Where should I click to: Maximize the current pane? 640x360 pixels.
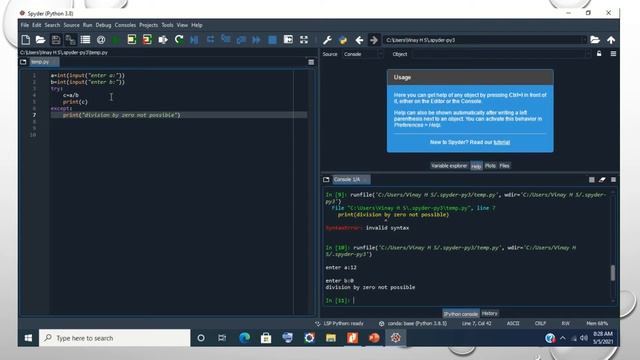point(288,40)
